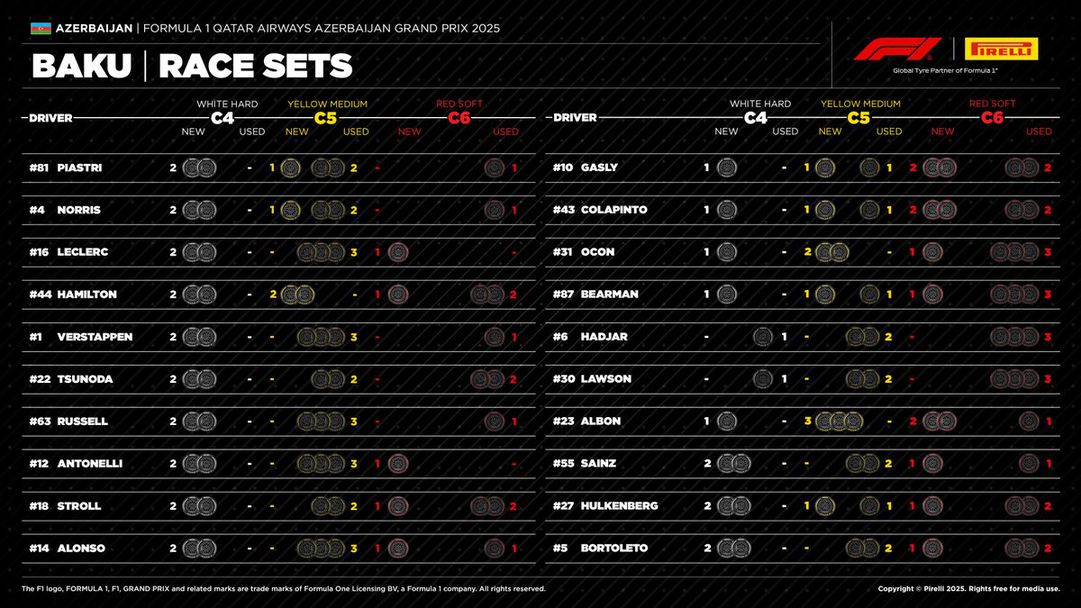
Task: Click Ocon's new white hard tyre
Action: pos(727,252)
